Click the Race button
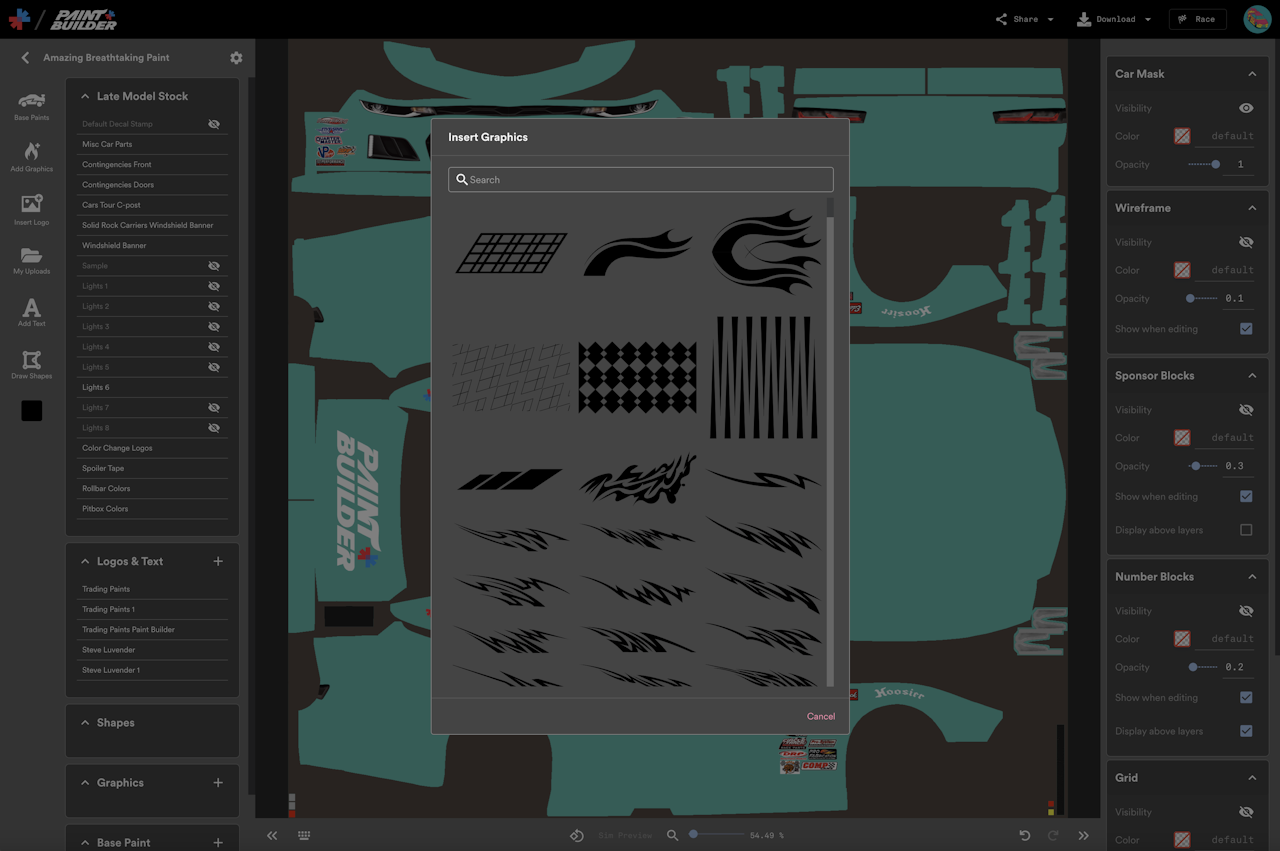1280x851 pixels. (x=1197, y=19)
